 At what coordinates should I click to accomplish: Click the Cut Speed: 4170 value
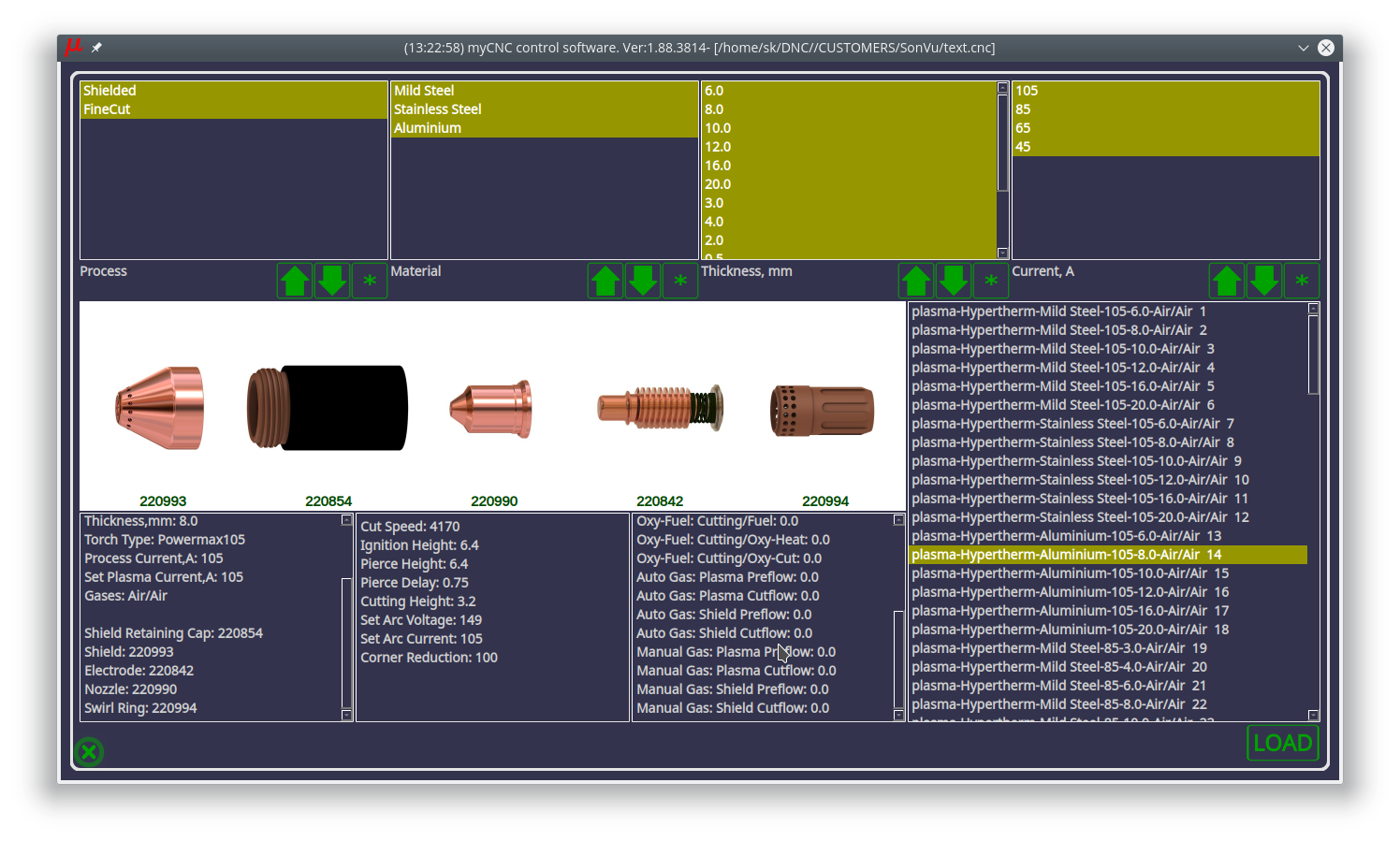pyautogui.click(x=410, y=527)
